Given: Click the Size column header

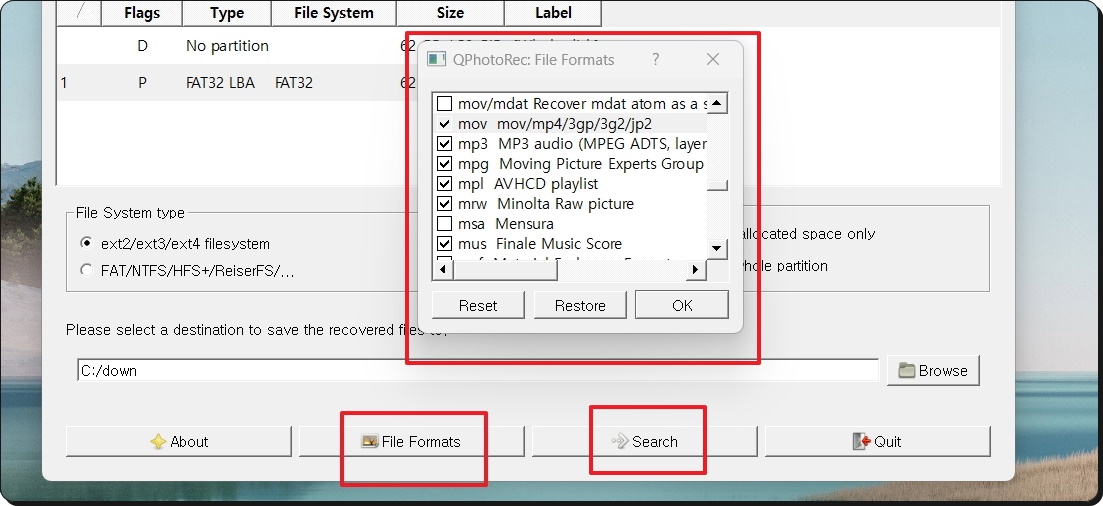Looking at the screenshot, I should coord(450,13).
